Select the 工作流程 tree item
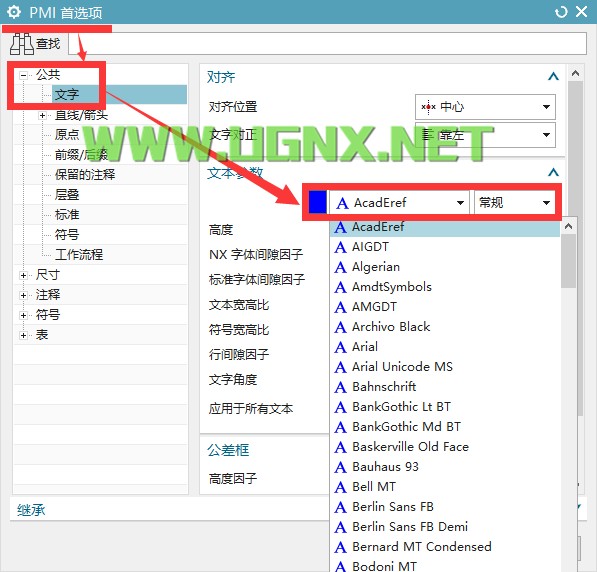 pos(79,254)
